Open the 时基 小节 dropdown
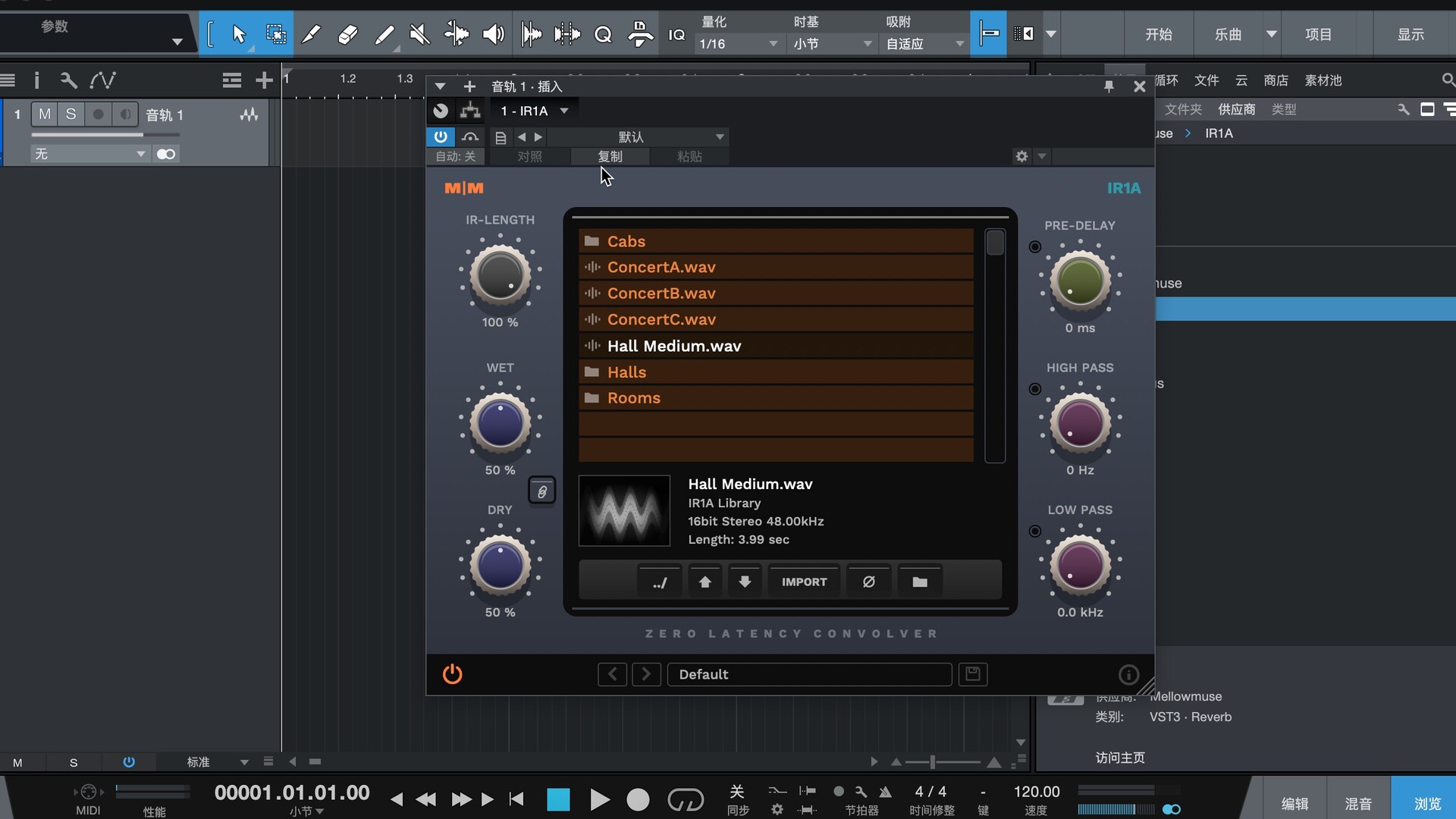 pos(832,44)
